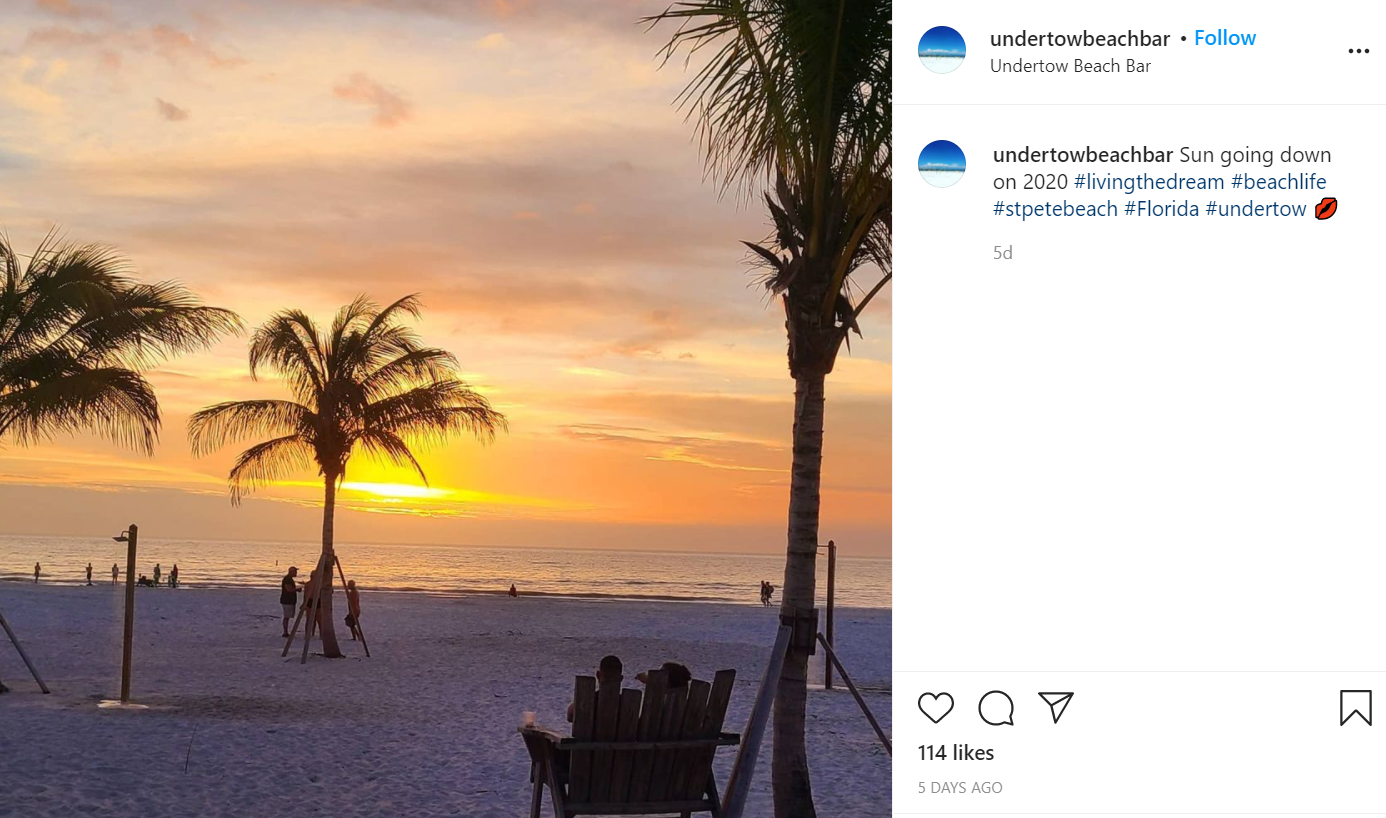Open the #Florida hashtag

click(1161, 208)
